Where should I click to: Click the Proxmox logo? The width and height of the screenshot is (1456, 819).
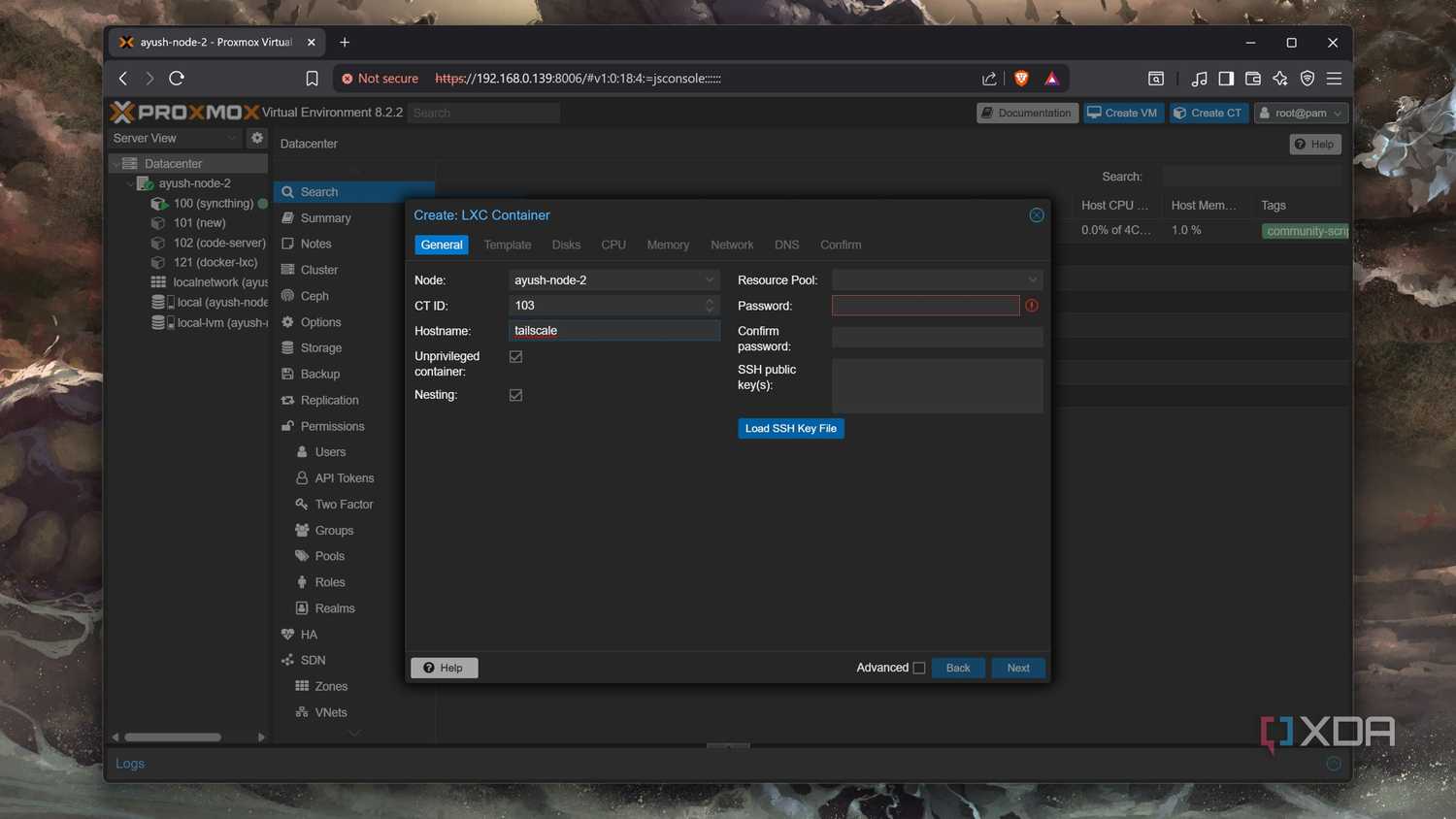tap(184, 113)
